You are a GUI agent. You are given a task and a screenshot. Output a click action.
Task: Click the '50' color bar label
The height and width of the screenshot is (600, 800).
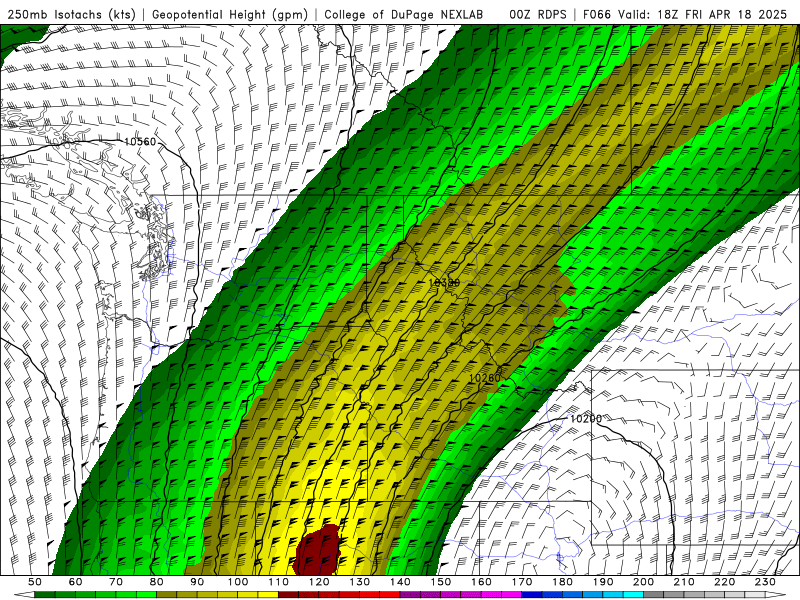(x=35, y=582)
